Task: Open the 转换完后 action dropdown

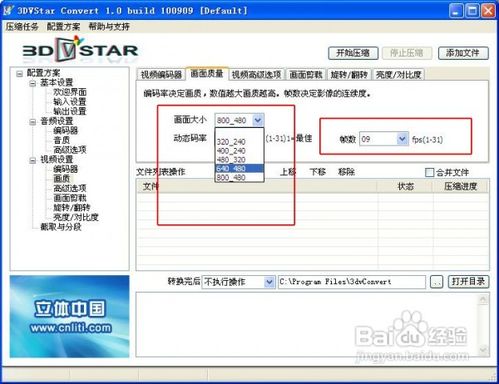Action: click(x=269, y=282)
